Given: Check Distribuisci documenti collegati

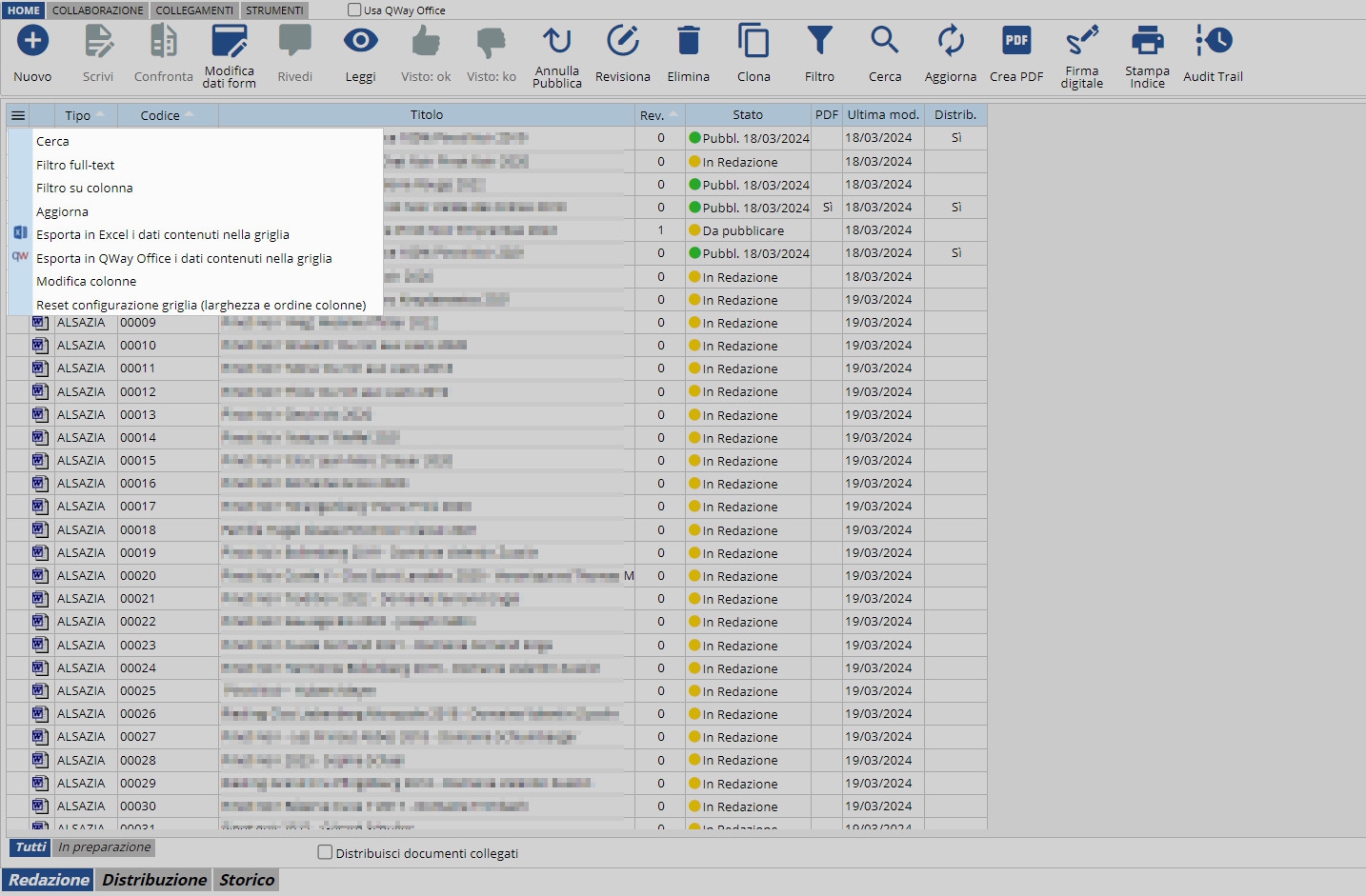Looking at the screenshot, I should pos(325,852).
